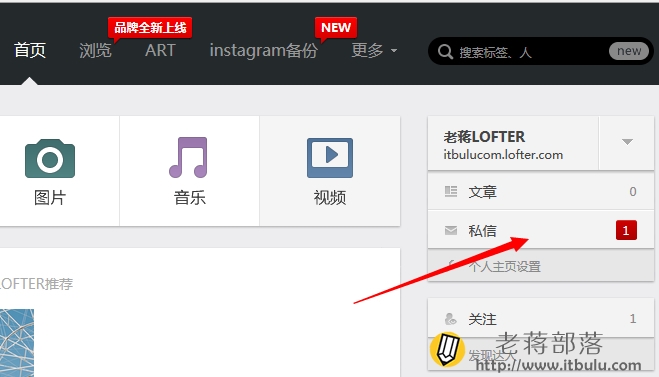Click the 品牌全新上线 red badge
Viewport: 659px width, 377px height.
click(150, 28)
